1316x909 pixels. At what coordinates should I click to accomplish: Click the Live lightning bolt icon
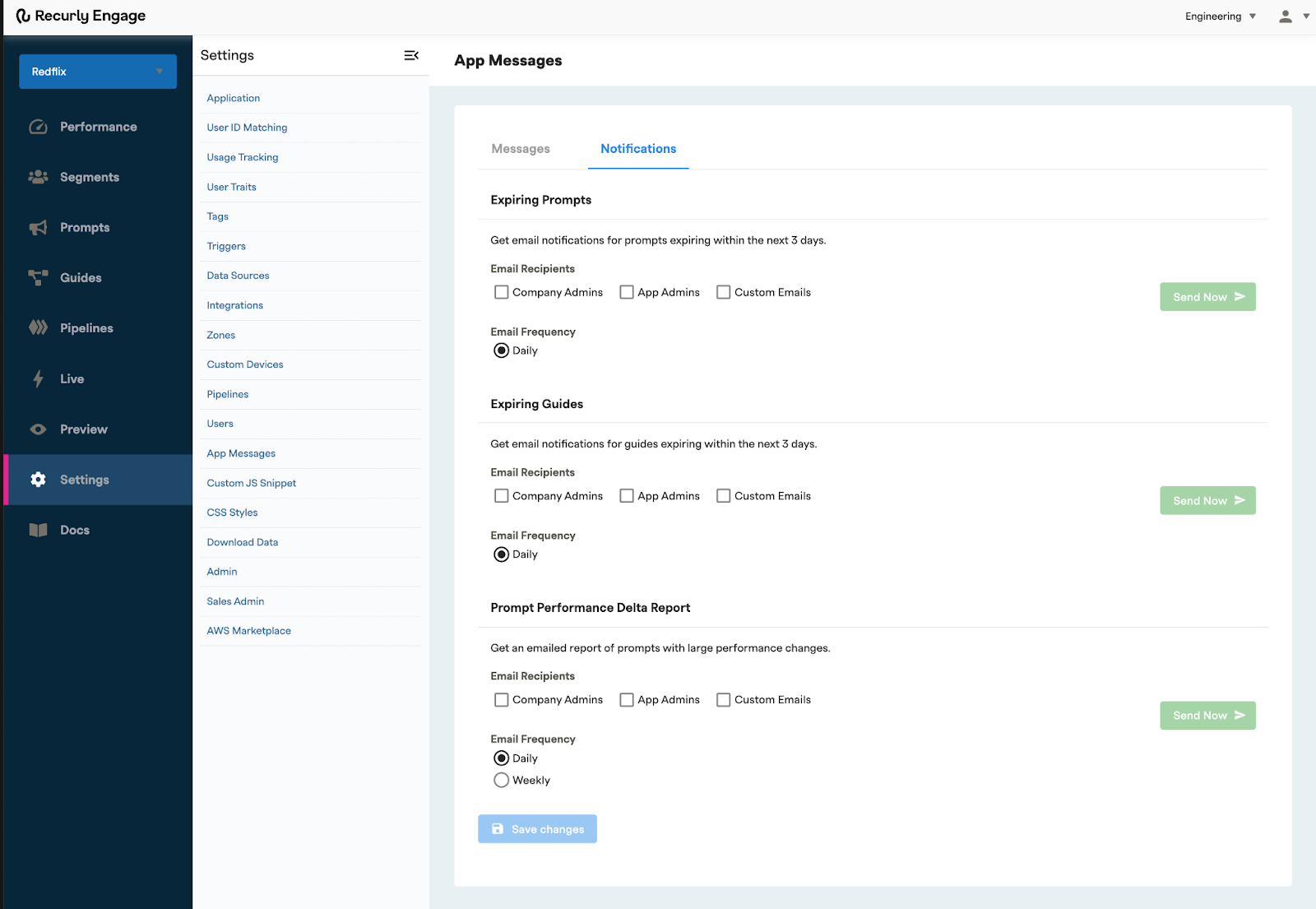(38, 378)
